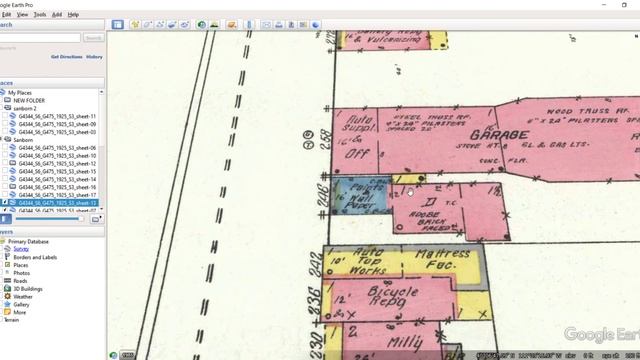Select the Sanborn folder row
This screenshot has height=360, width=640.
click(23, 140)
